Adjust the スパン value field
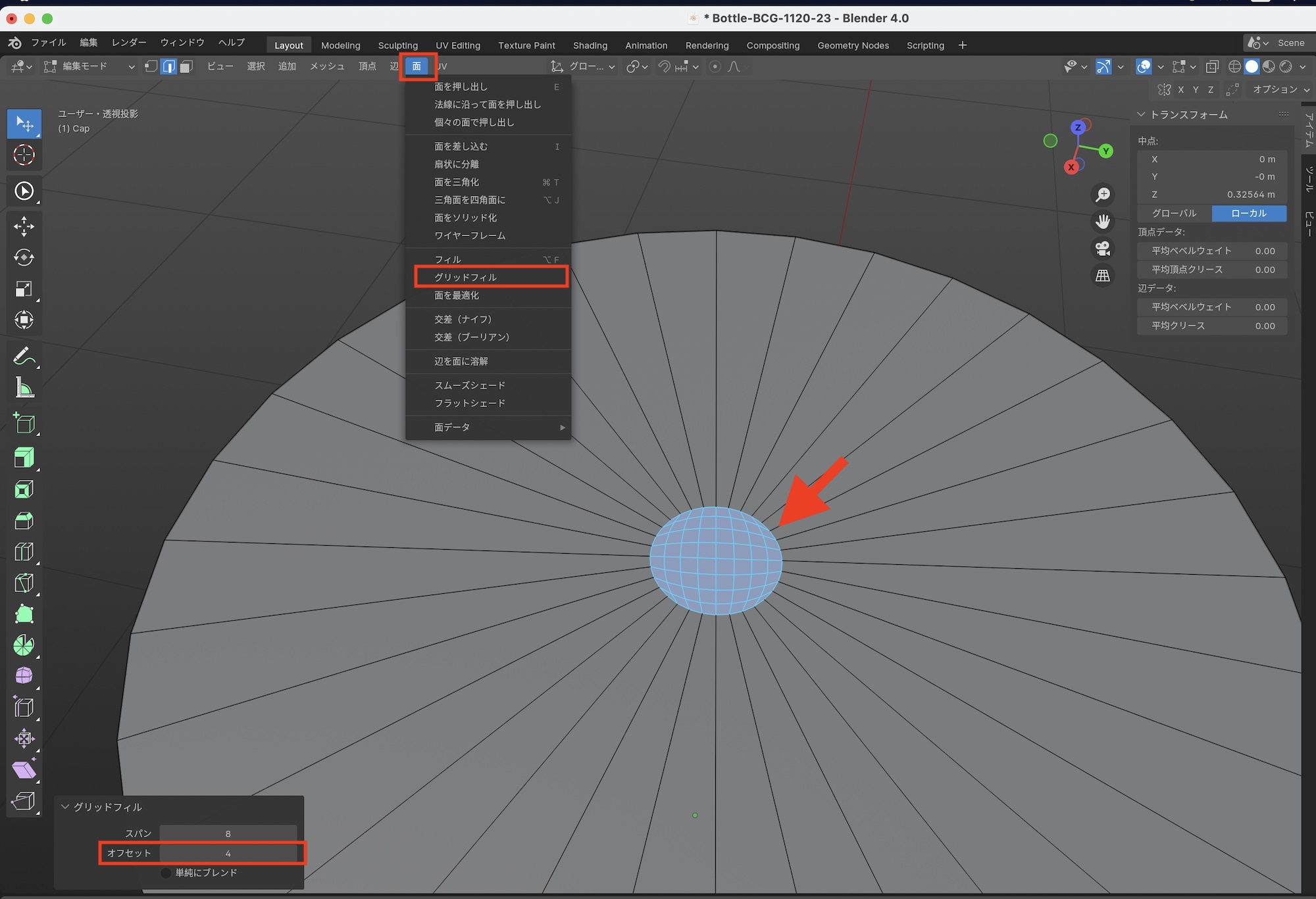1316x899 pixels. 228,833
